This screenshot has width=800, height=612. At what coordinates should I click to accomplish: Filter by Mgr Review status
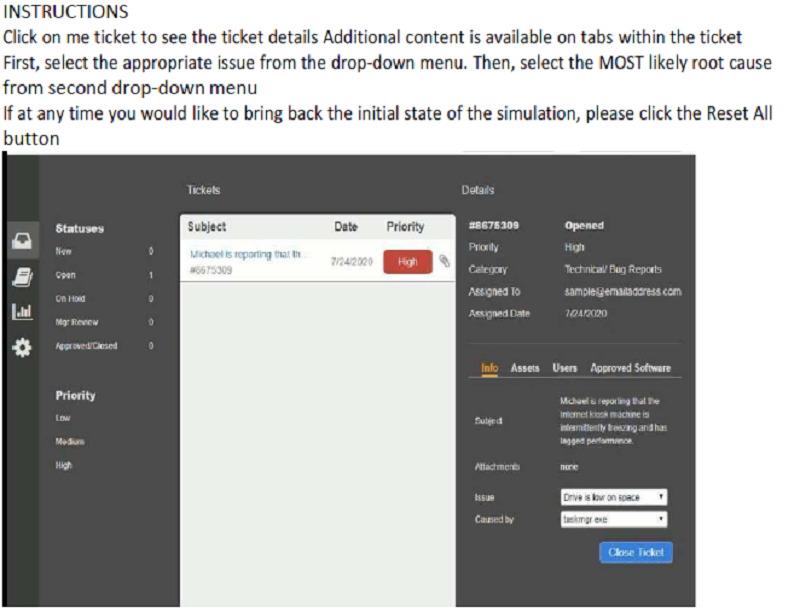(x=77, y=322)
